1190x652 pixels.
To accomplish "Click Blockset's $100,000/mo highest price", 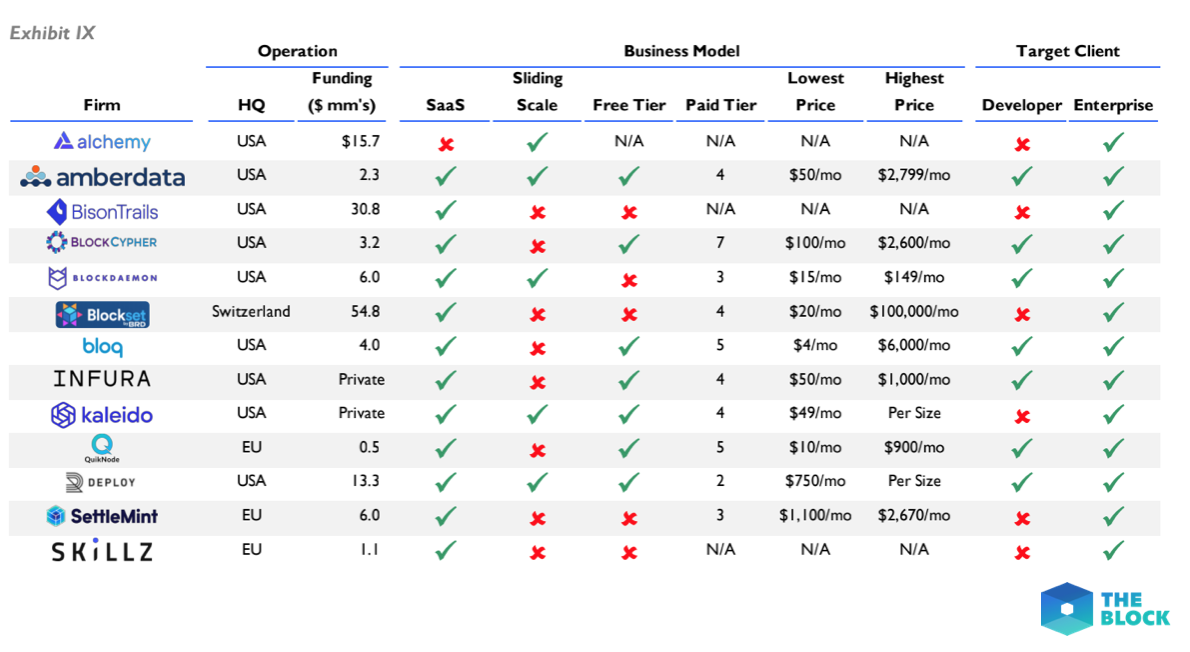I will point(914,311).
